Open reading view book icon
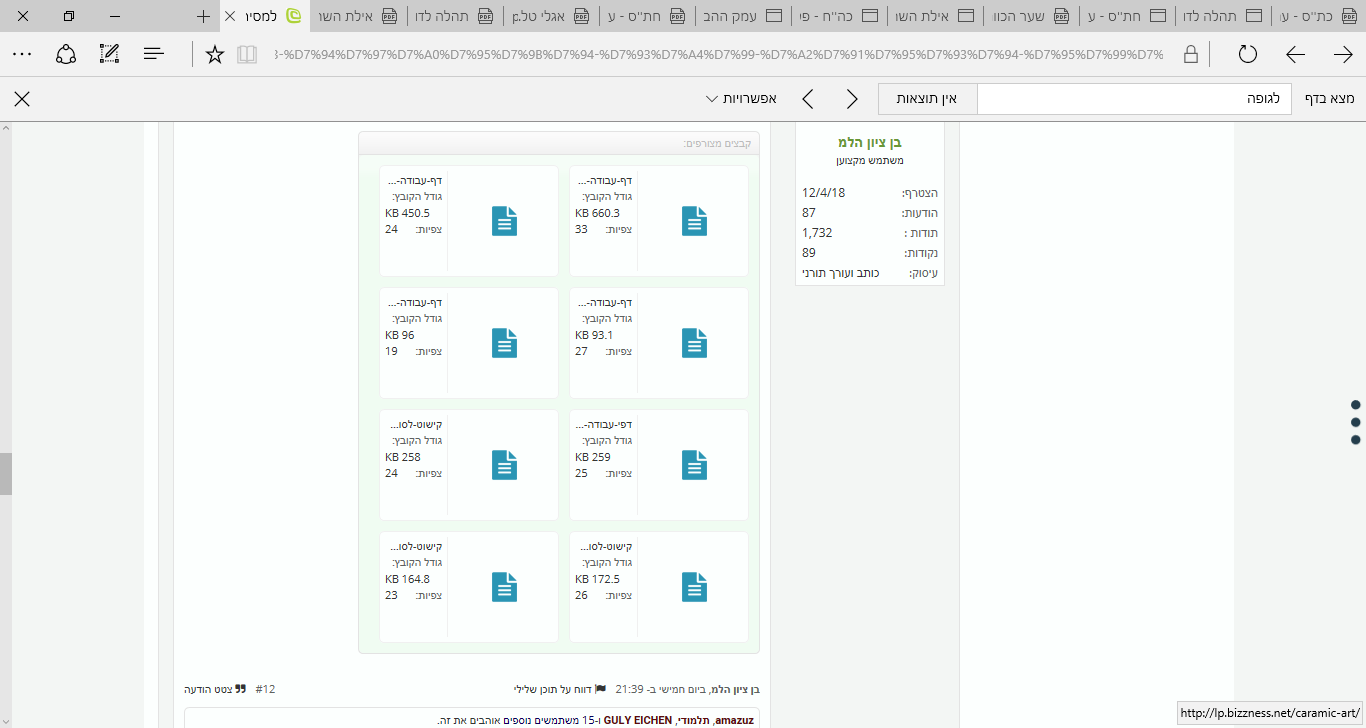The width and height of the screenshot is (1366, 728). pos(247,54)
